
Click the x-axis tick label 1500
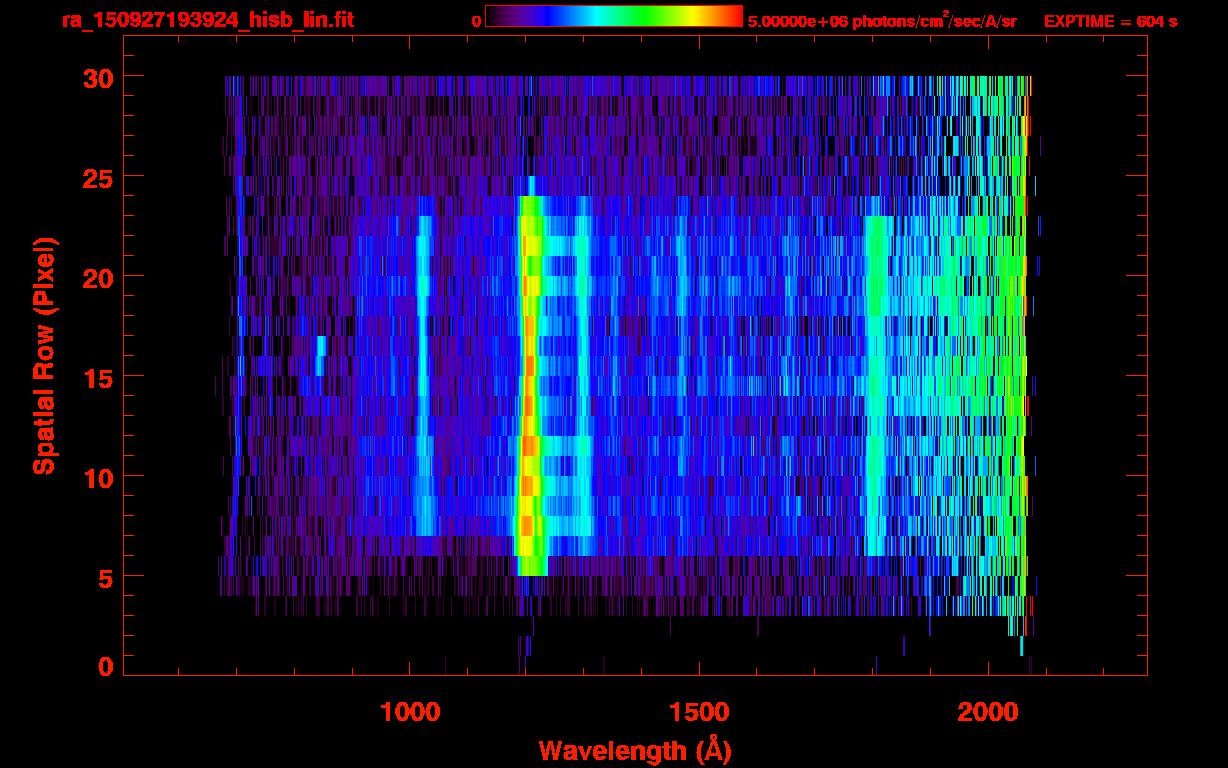tap(698, 712)
